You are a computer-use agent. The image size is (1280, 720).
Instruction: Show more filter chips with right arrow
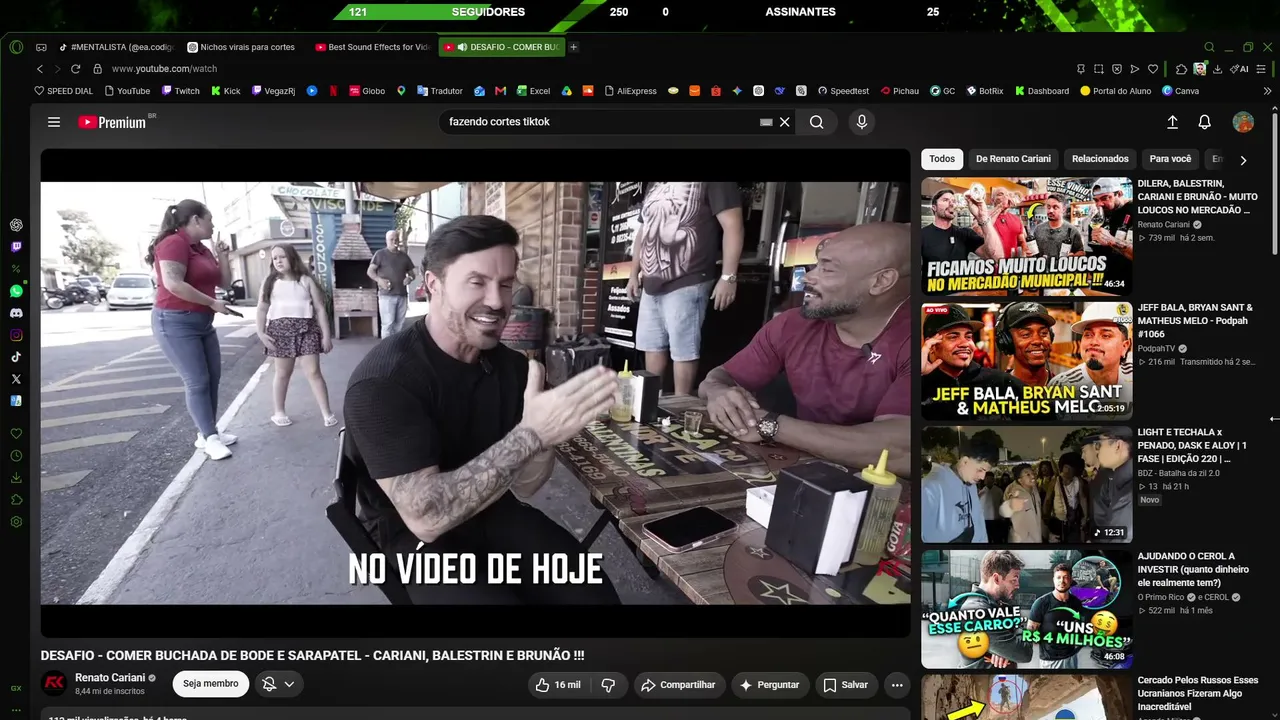[1243, 160]
